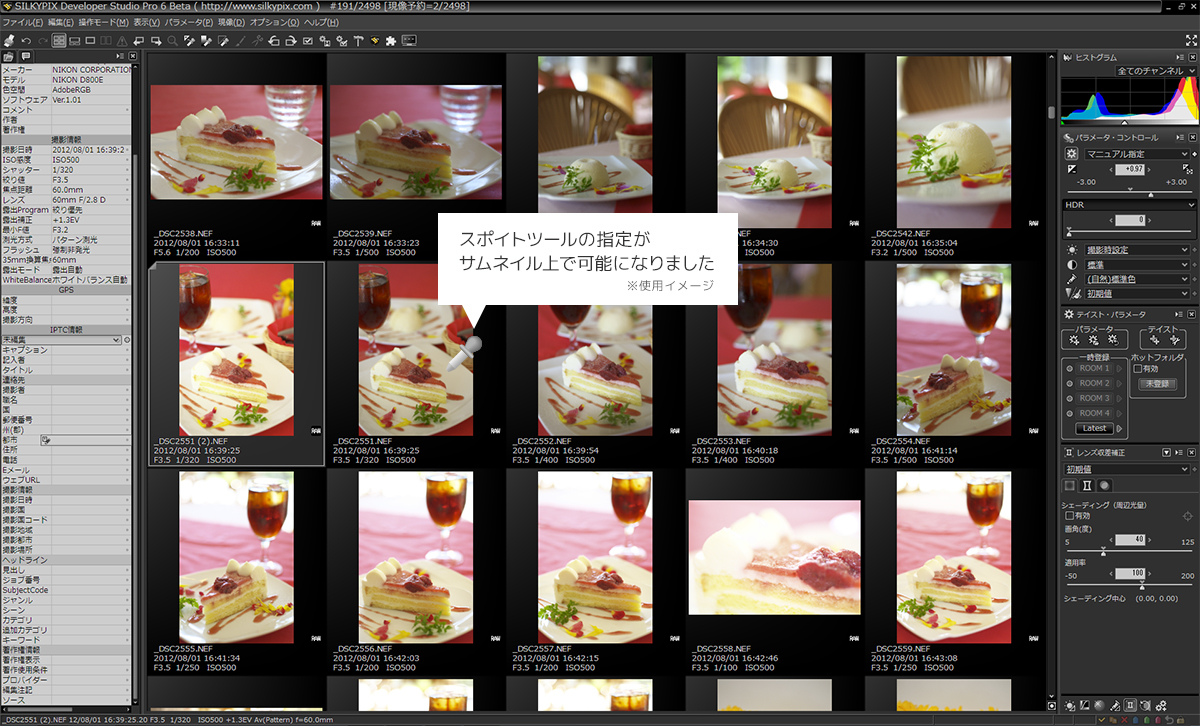This screenshot has width=1200, height=726.
Task: Select ROOM 2 temporary registration button
Action: [1094, 383]
